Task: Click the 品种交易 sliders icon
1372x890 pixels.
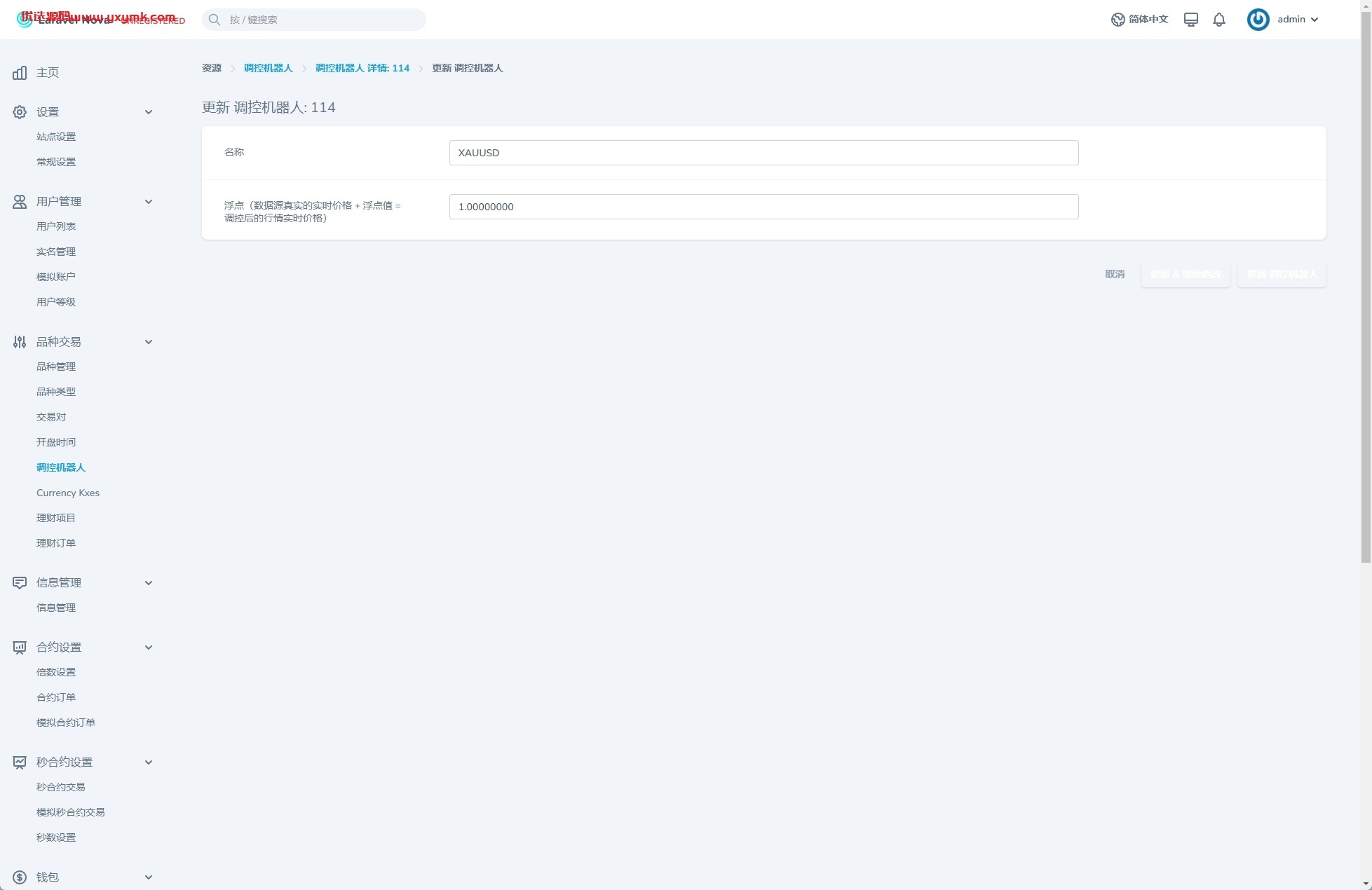Action: click(x=20, y=342)
